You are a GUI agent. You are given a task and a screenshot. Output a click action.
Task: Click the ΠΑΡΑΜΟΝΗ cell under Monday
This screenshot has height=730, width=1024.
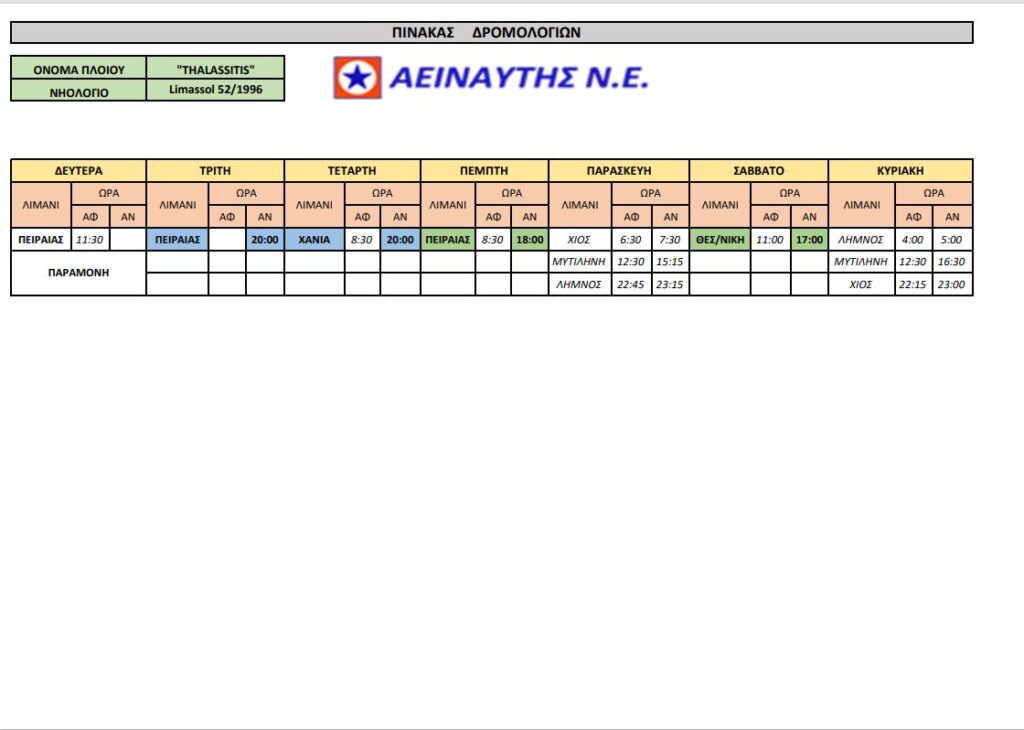pyautogui.click(x=78, y=273)
